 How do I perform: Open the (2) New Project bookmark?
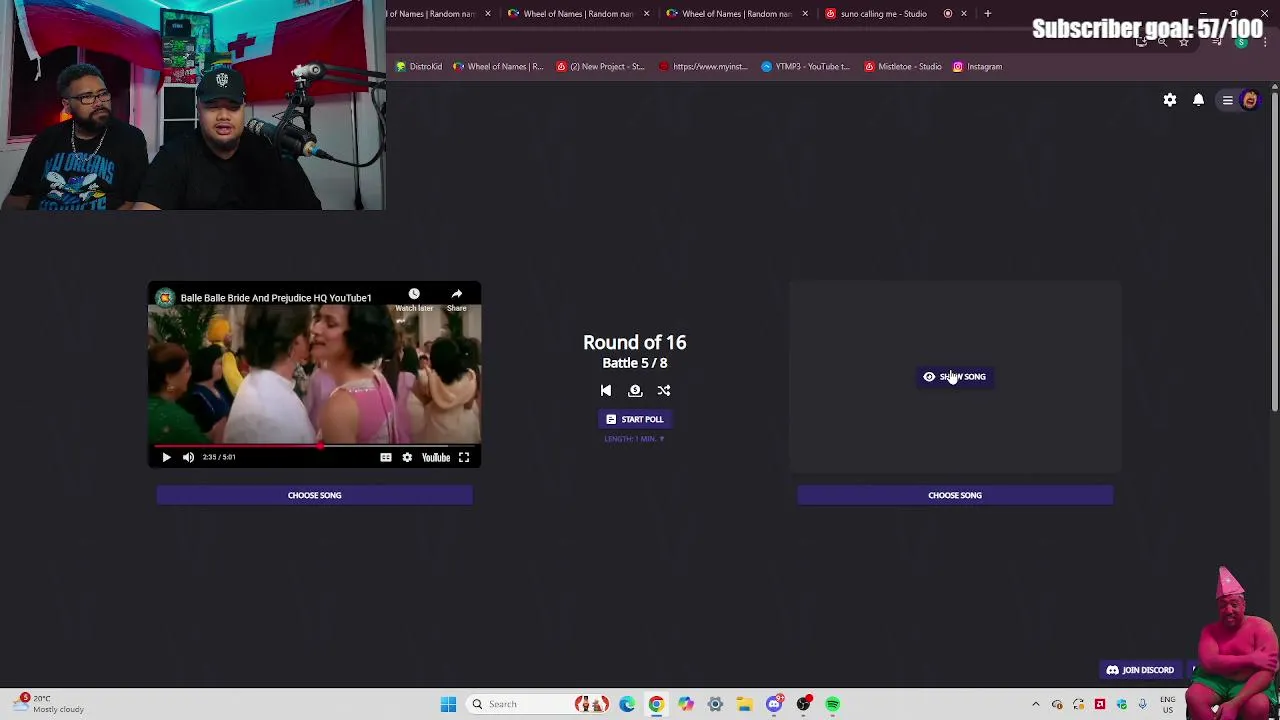[600, 67]
